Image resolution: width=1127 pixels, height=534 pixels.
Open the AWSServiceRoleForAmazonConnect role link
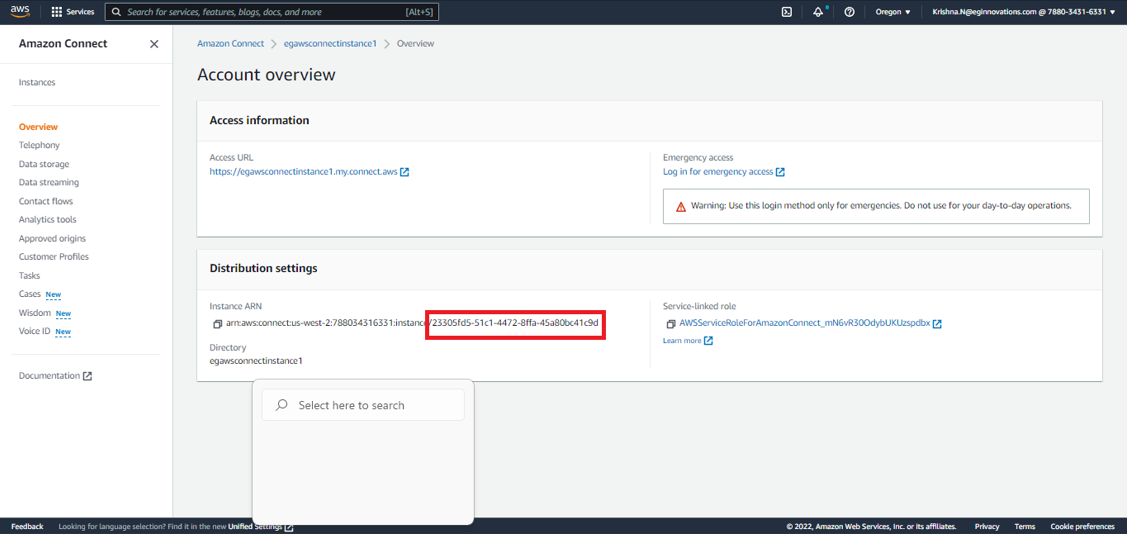point(804,324)
